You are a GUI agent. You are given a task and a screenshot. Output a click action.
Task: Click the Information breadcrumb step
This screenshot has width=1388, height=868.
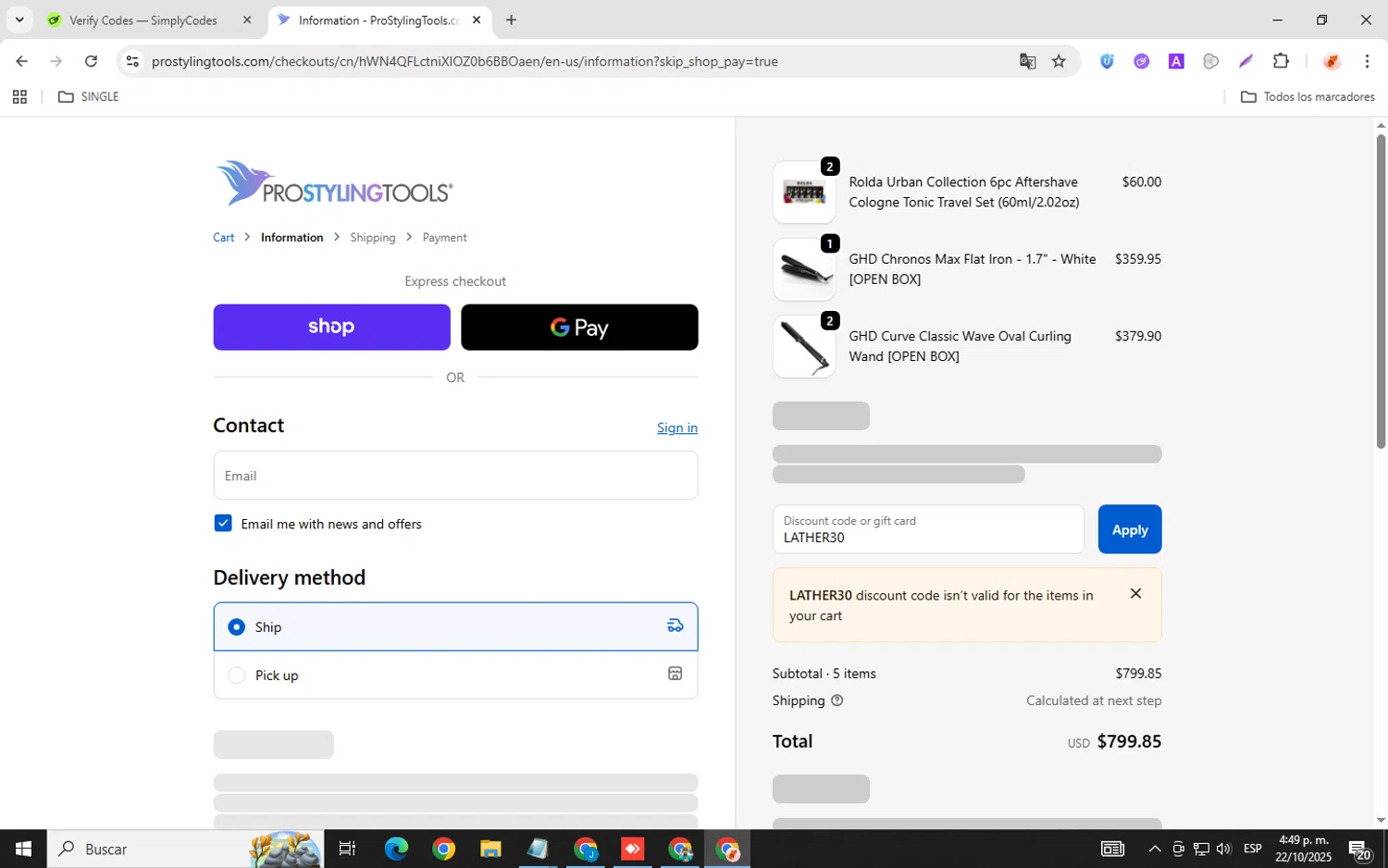[x=291, y=238]
